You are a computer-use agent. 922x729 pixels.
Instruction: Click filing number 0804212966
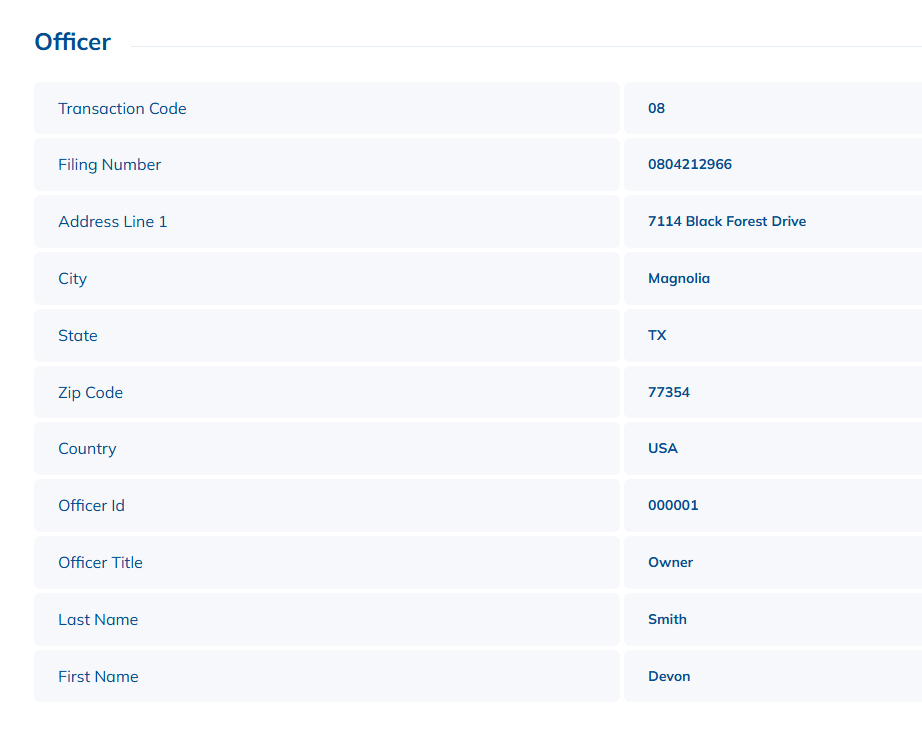[x=689, y=165]
